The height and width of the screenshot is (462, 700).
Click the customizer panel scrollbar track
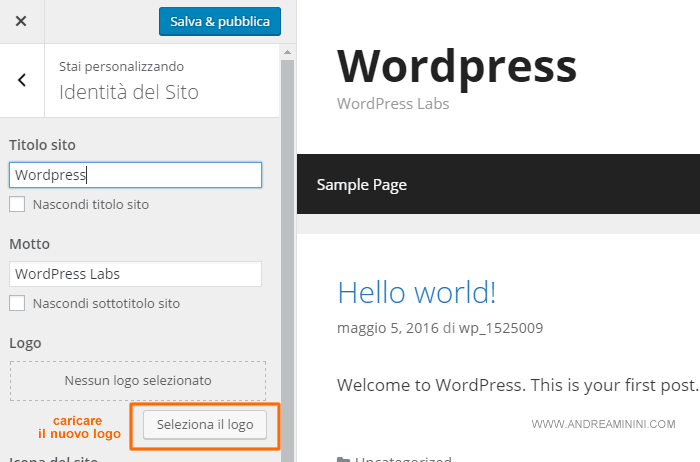click(x=288, y=261)
